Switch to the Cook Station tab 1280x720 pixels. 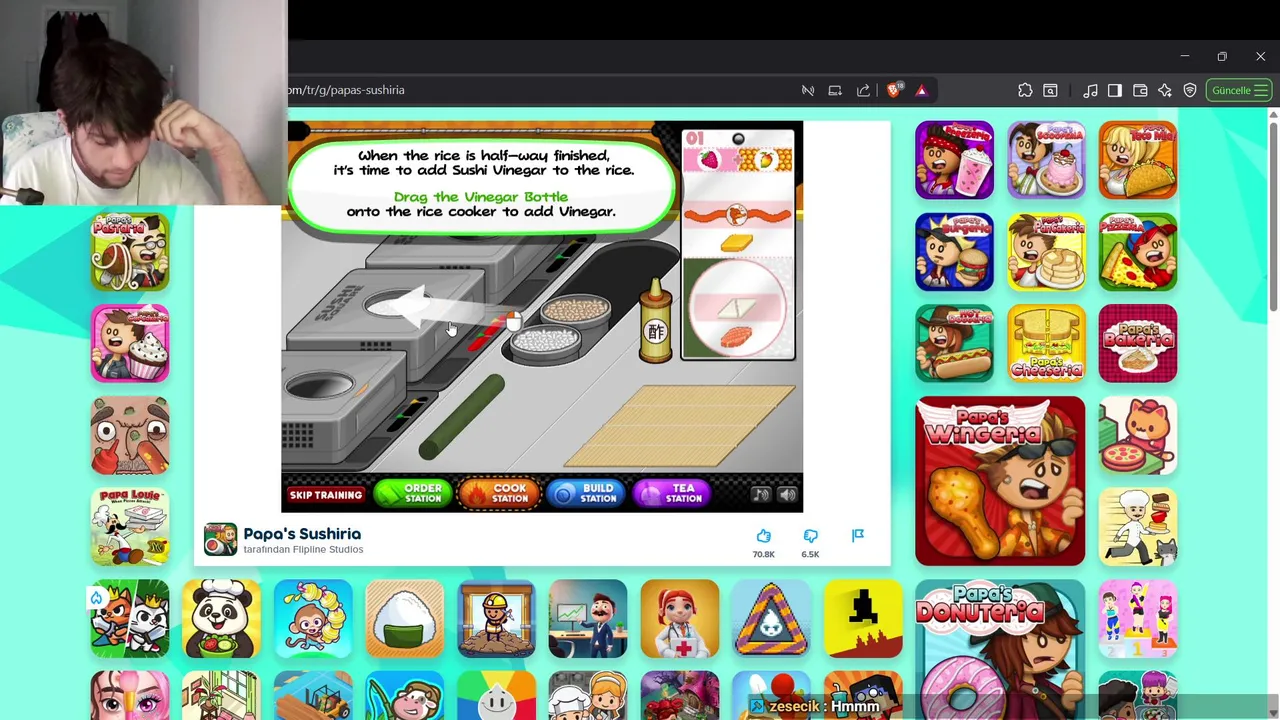click(x=498, y=494)
